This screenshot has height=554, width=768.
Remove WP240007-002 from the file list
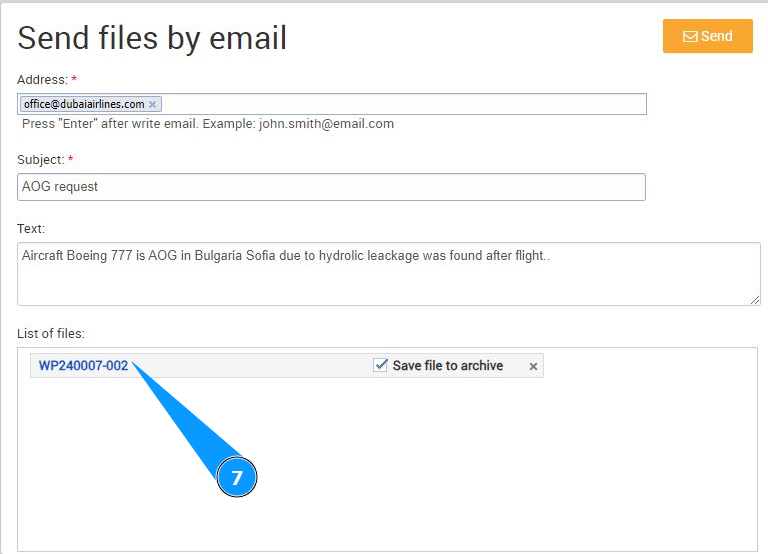[533, 367]
